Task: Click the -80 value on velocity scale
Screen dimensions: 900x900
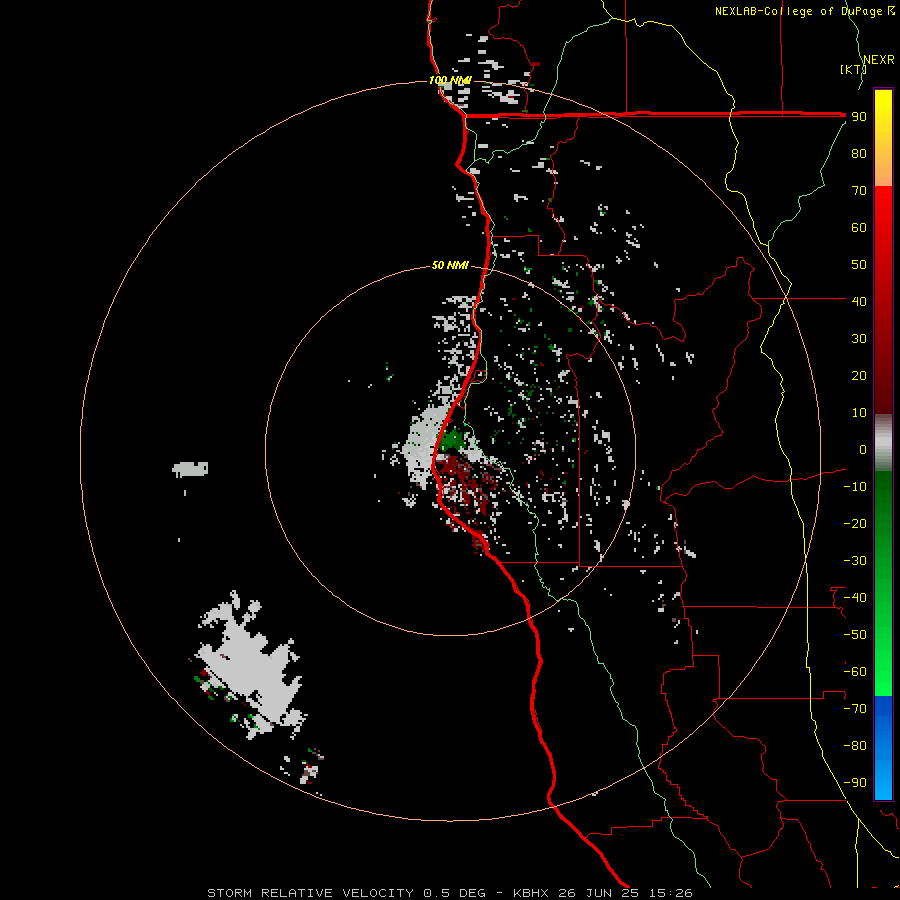Action: [855, 746]
